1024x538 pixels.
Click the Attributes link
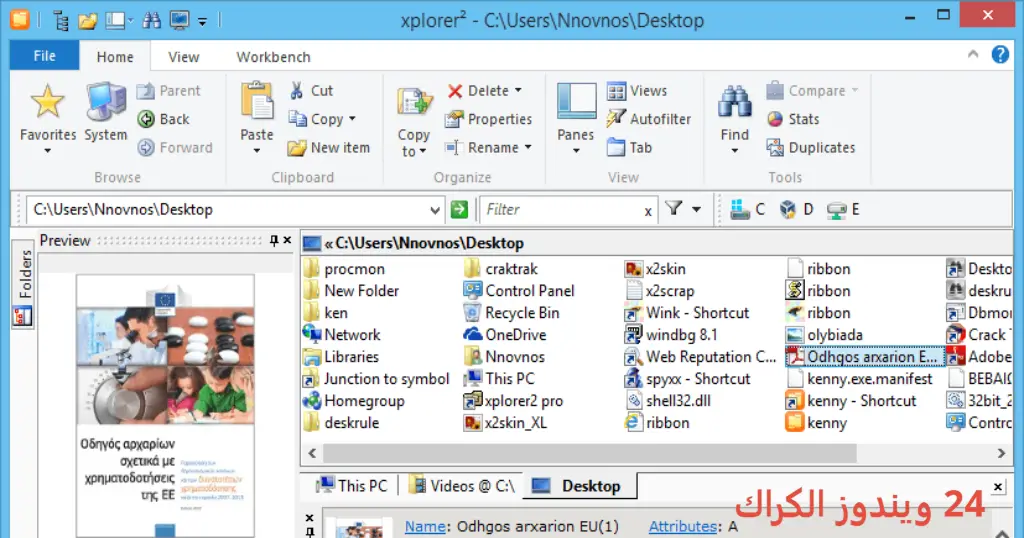point(682,526)
